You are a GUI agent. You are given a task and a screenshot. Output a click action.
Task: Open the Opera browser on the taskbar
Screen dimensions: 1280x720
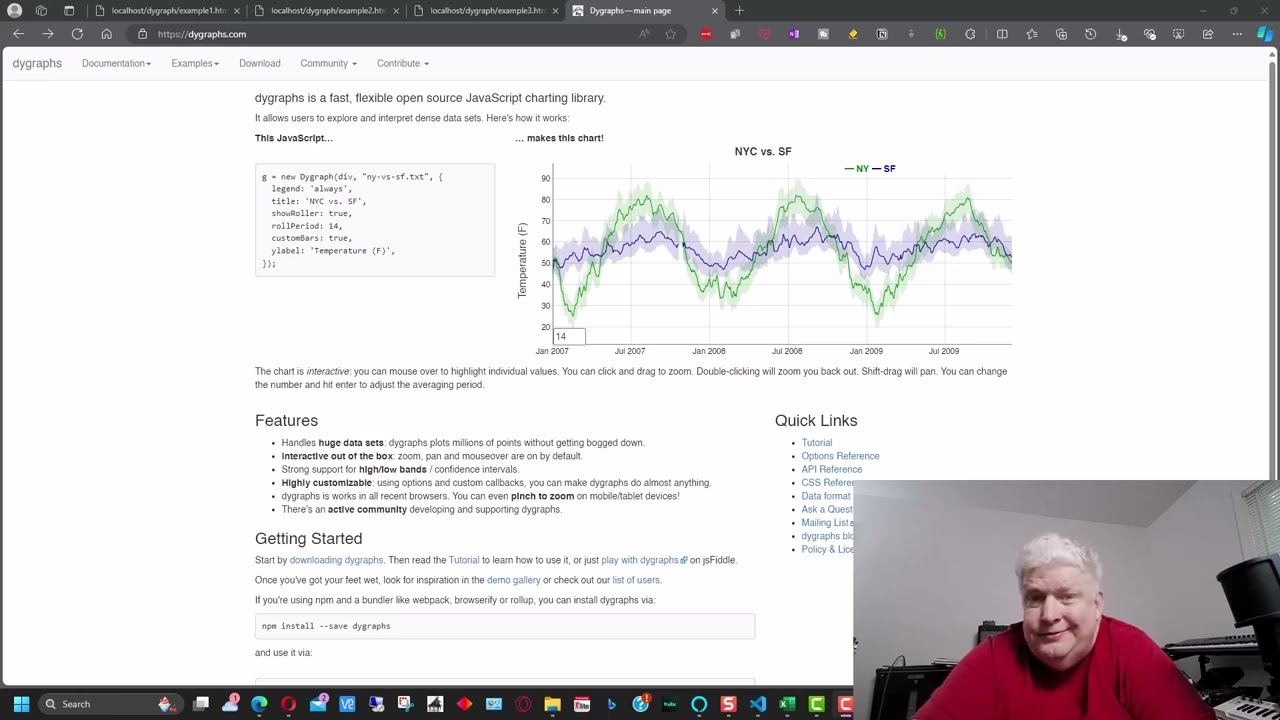pyautogui.click(x=289, y=704)
